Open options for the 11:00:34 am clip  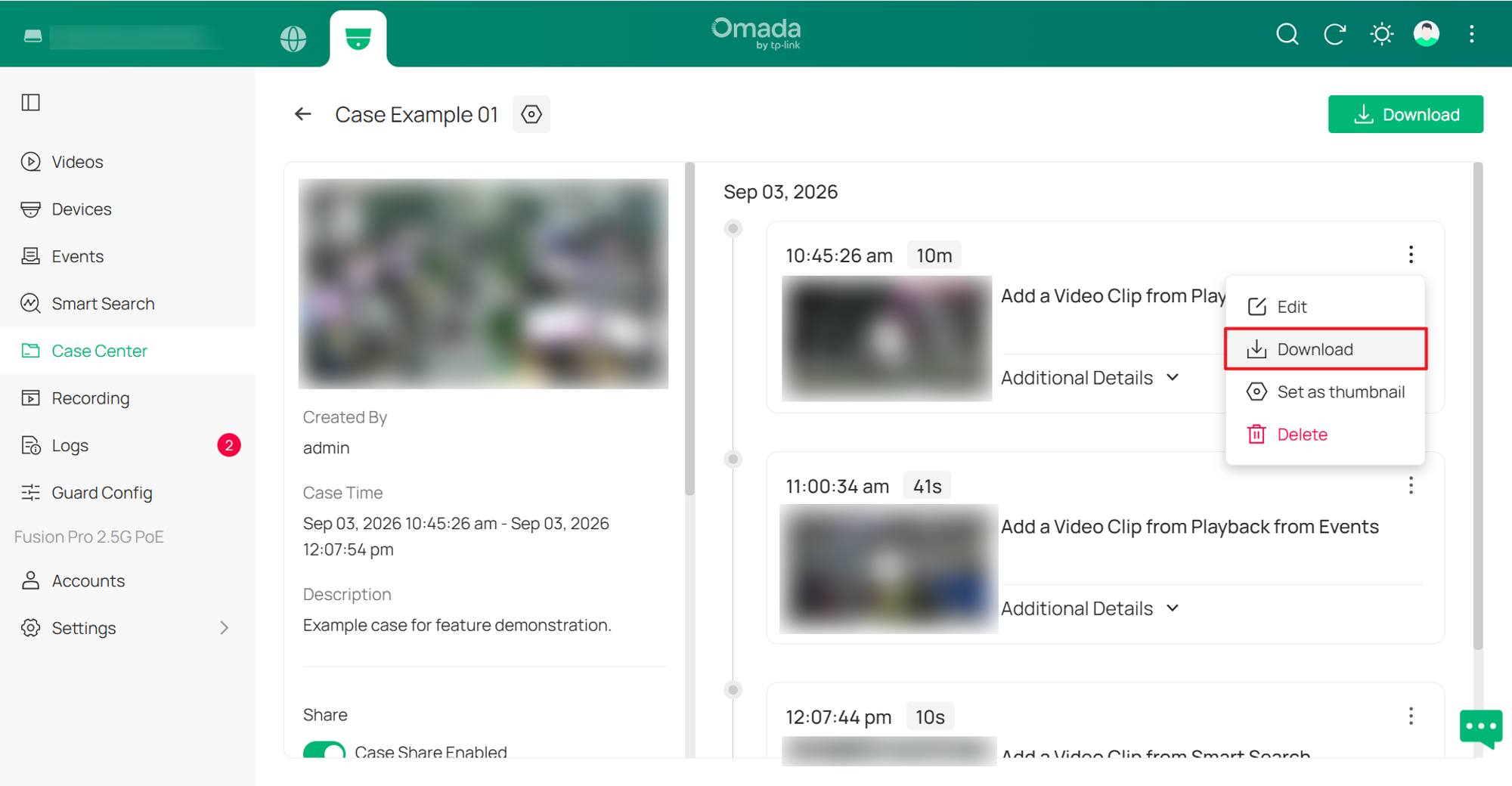[x=1411, y=486]
